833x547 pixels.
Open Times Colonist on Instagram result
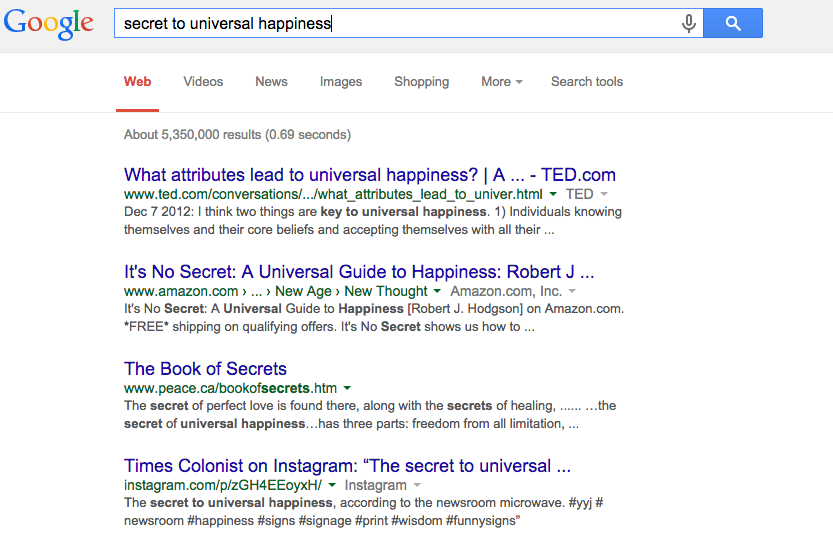pos(347,466)
